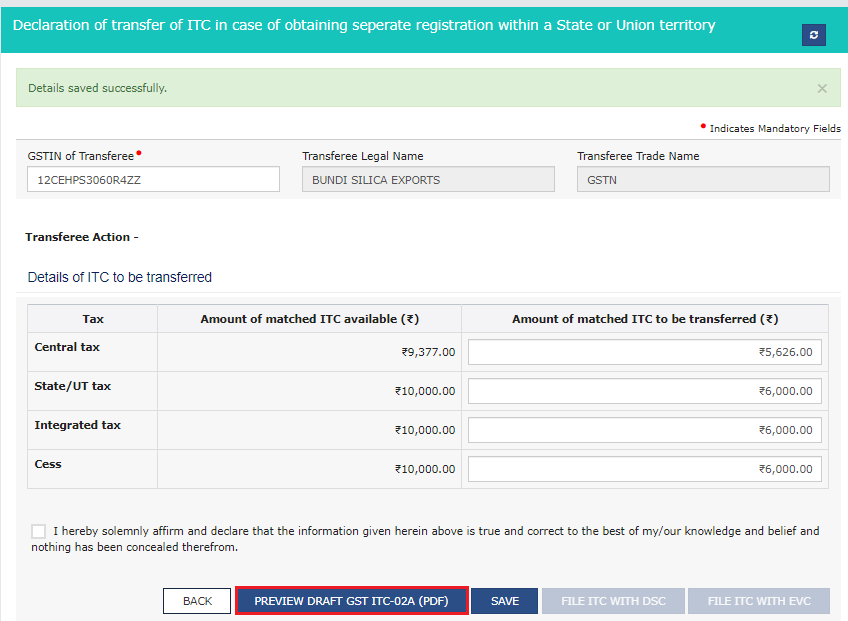Edit the Cess transfer amount field
This screenshot has height=621, width=848.
[x=644, y=469]
